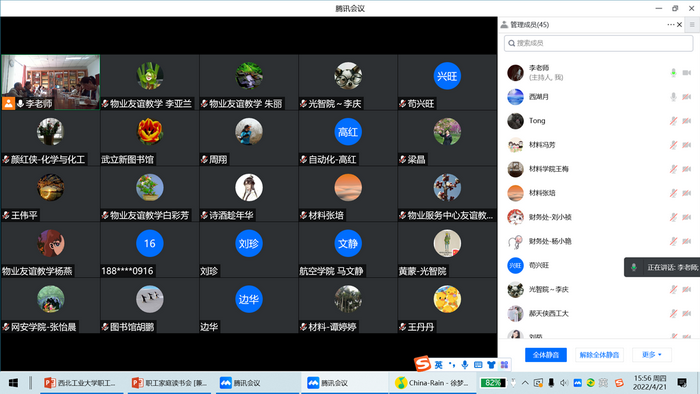This screenshot has width=700, height=394.
Task: Unmute Tong using the microphone icon
Action: pos(673,120)
